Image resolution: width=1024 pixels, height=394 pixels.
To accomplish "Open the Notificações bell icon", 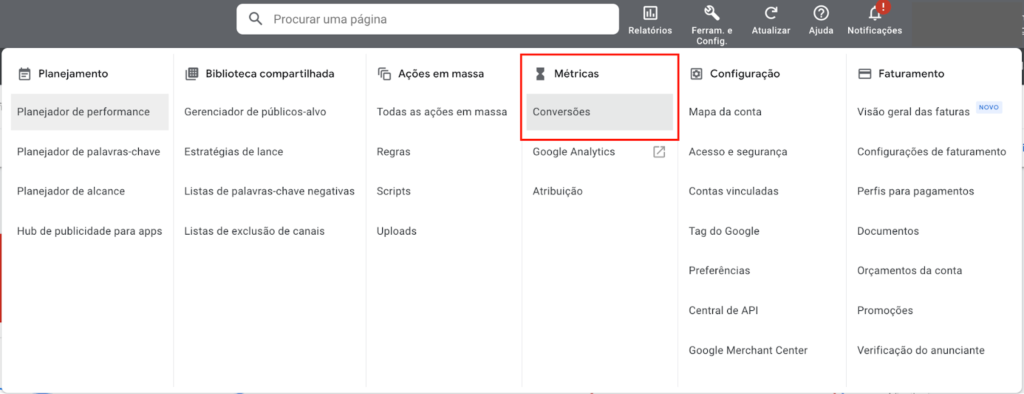I will click(x=875, y=13).
